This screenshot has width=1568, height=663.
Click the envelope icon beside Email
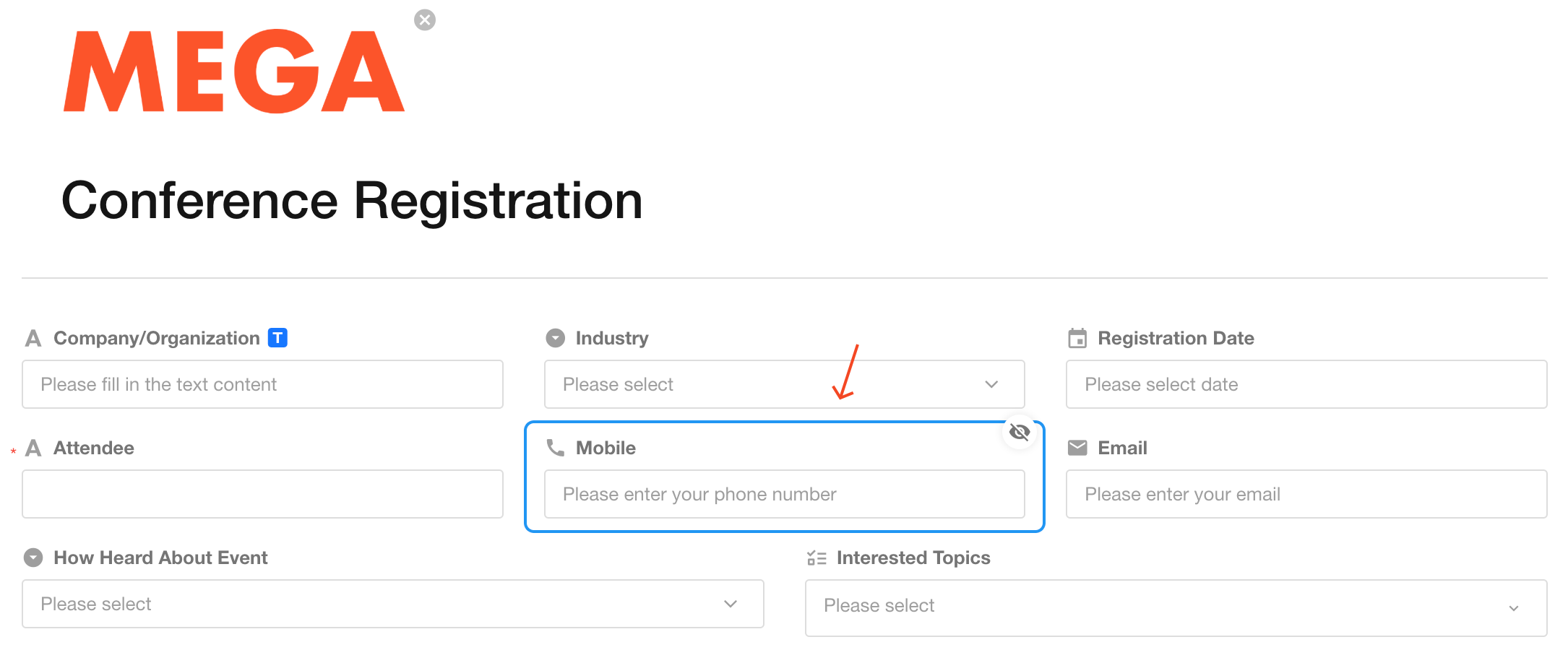pyautogui.click(x=1077, y=448)
